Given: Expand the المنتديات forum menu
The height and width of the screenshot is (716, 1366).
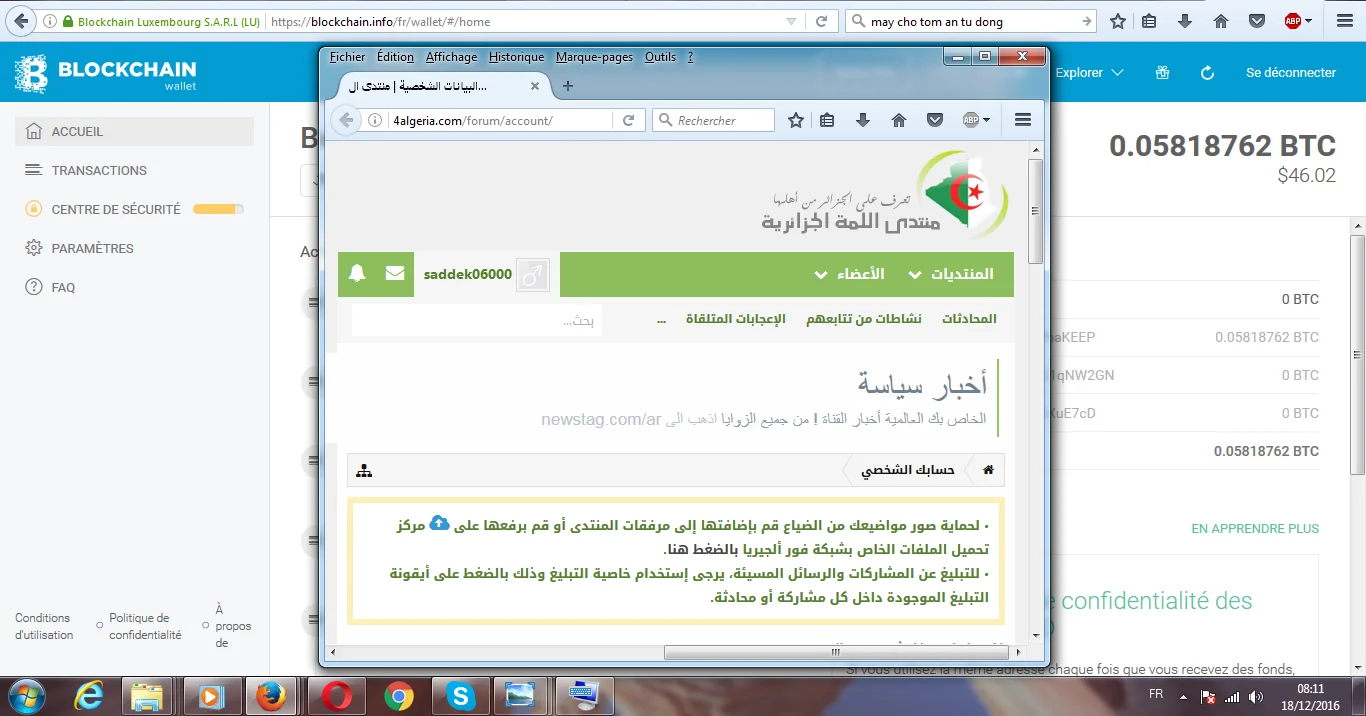Looking at the screenshot, I should (951, 274).
